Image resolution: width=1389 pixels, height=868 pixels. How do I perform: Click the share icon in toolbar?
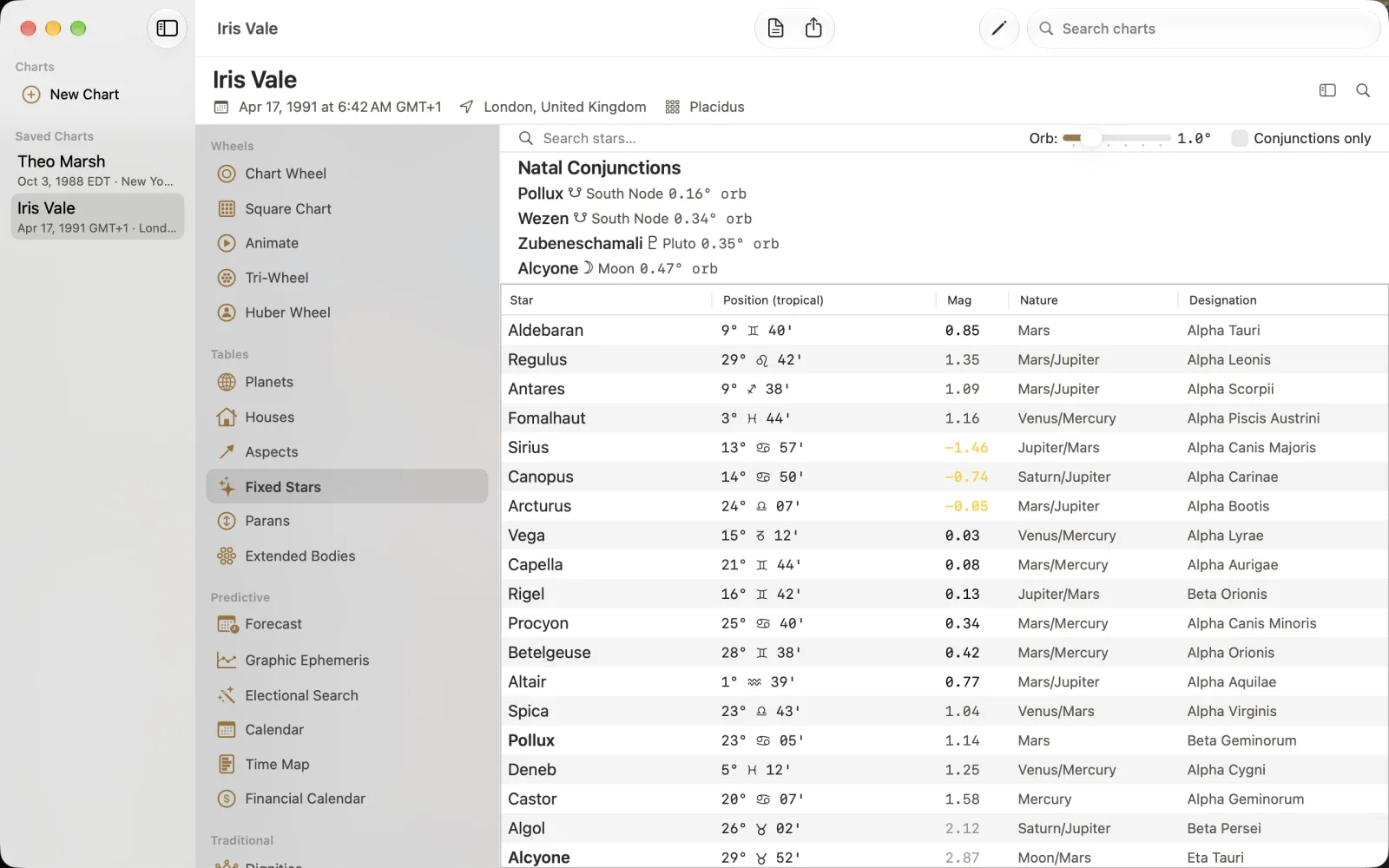(x=813, y=29)
